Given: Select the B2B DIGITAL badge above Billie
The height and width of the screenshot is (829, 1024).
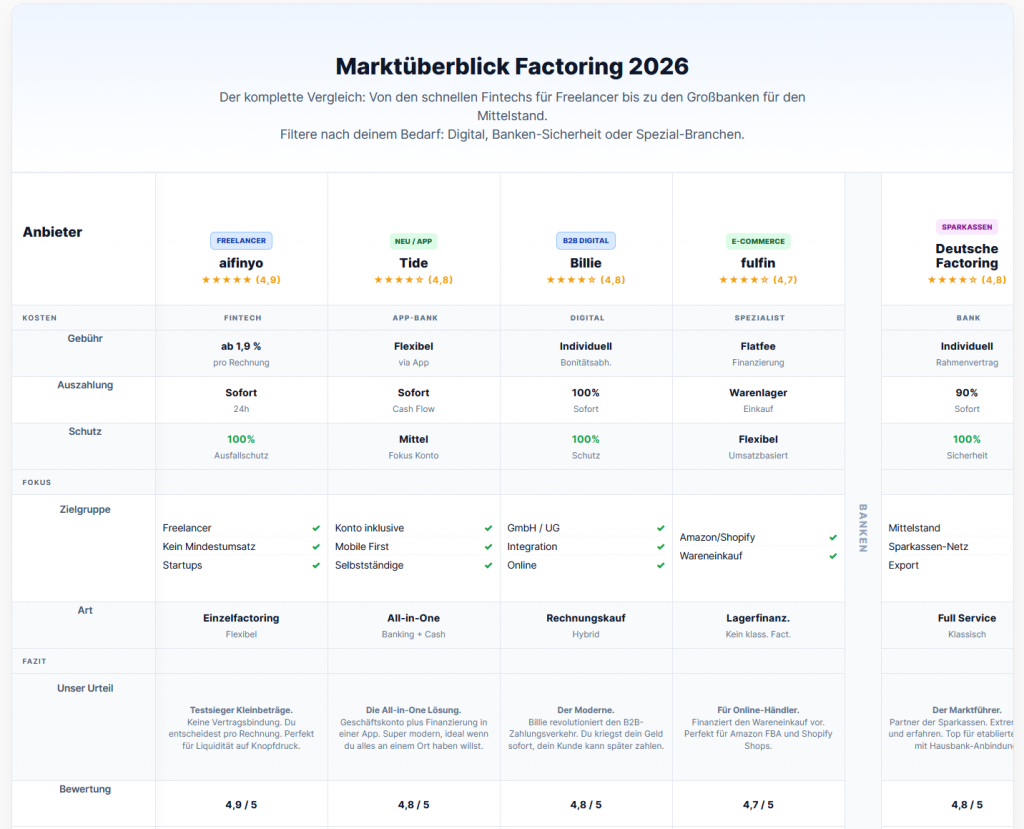Looking at the screenshot, I should 586,240.
